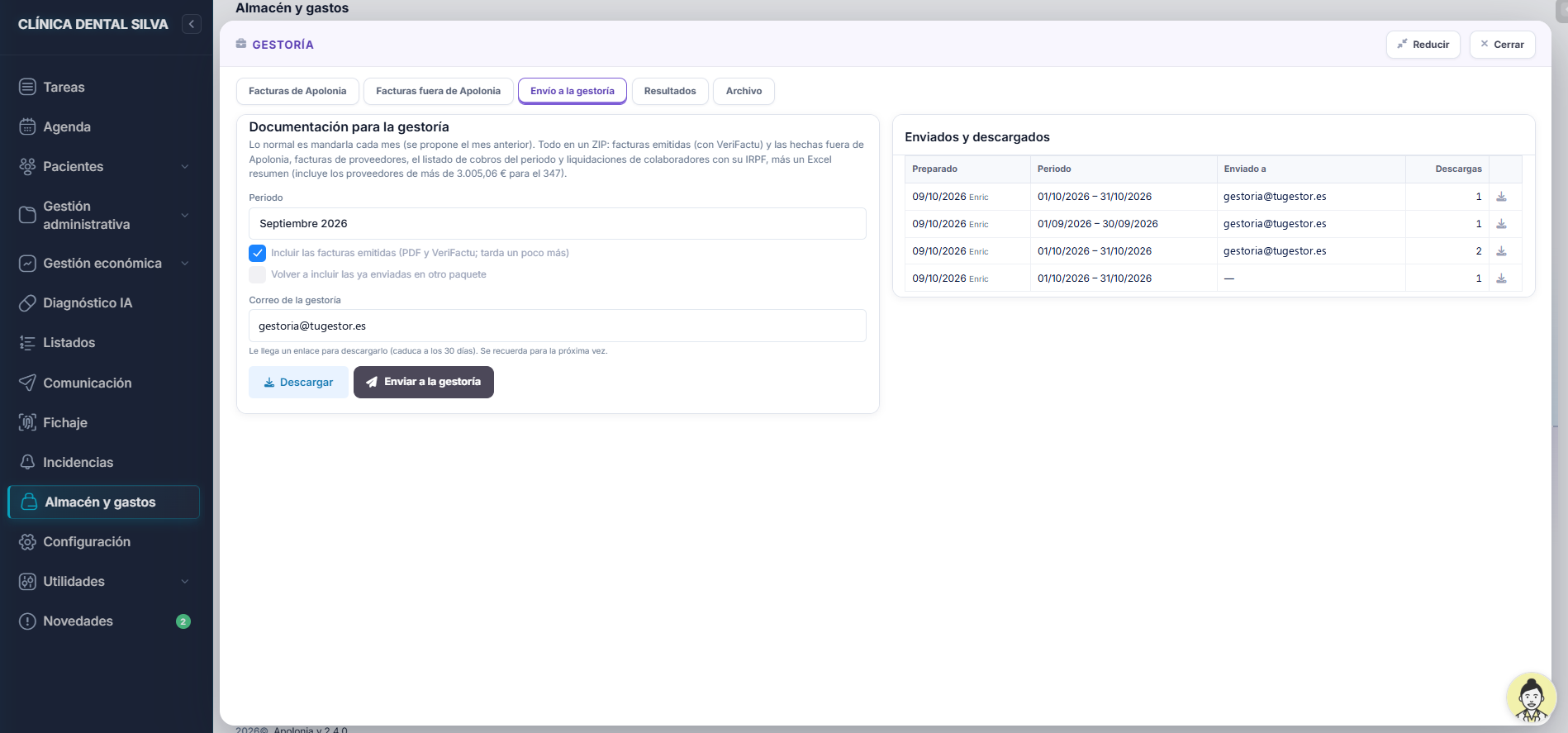The image size is (1568, 733).
Task: Click the Agenda calendar icon
Action: click(x=27, y=126)
